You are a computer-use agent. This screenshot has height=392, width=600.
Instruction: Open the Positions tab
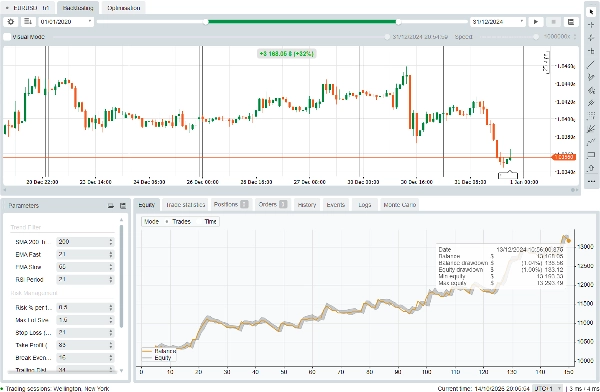tap(231, 205)
